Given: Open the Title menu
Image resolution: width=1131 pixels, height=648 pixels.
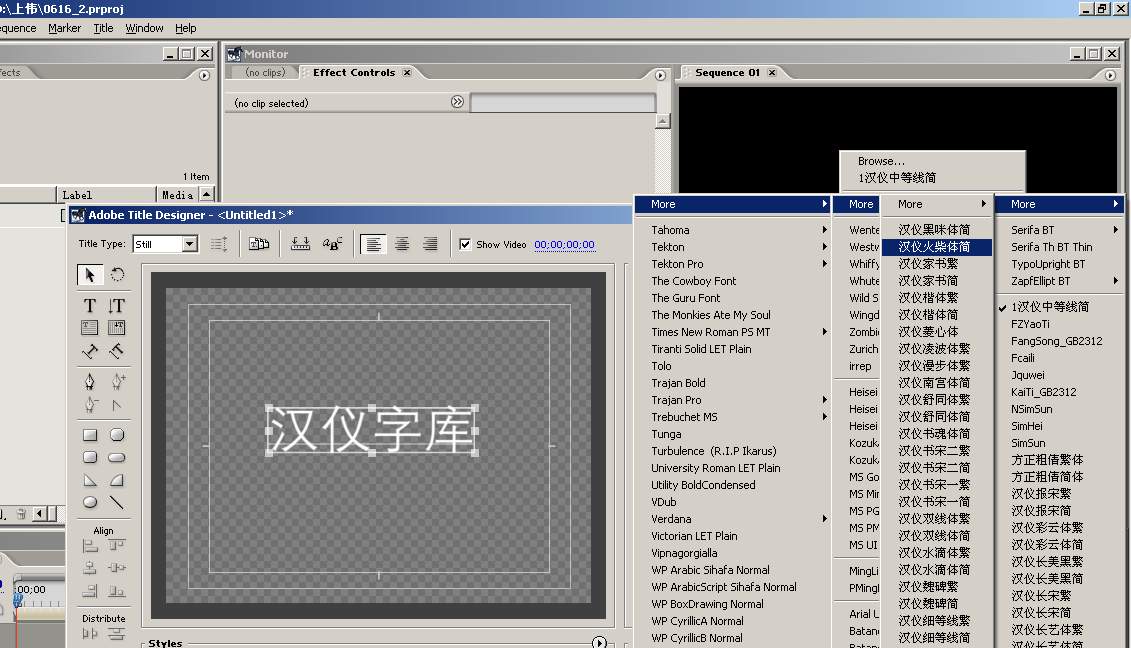Looking at the screenshot, I should 103,28.
